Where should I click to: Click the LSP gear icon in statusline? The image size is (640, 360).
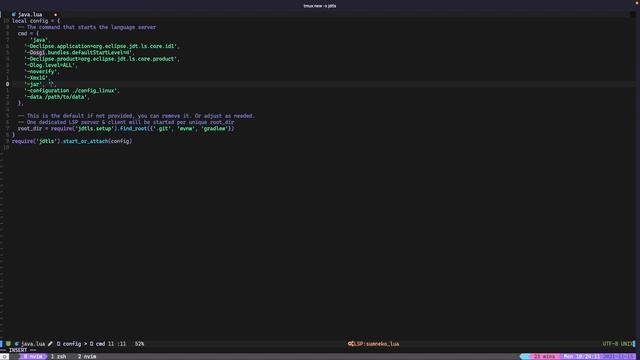tap(350, 344)
